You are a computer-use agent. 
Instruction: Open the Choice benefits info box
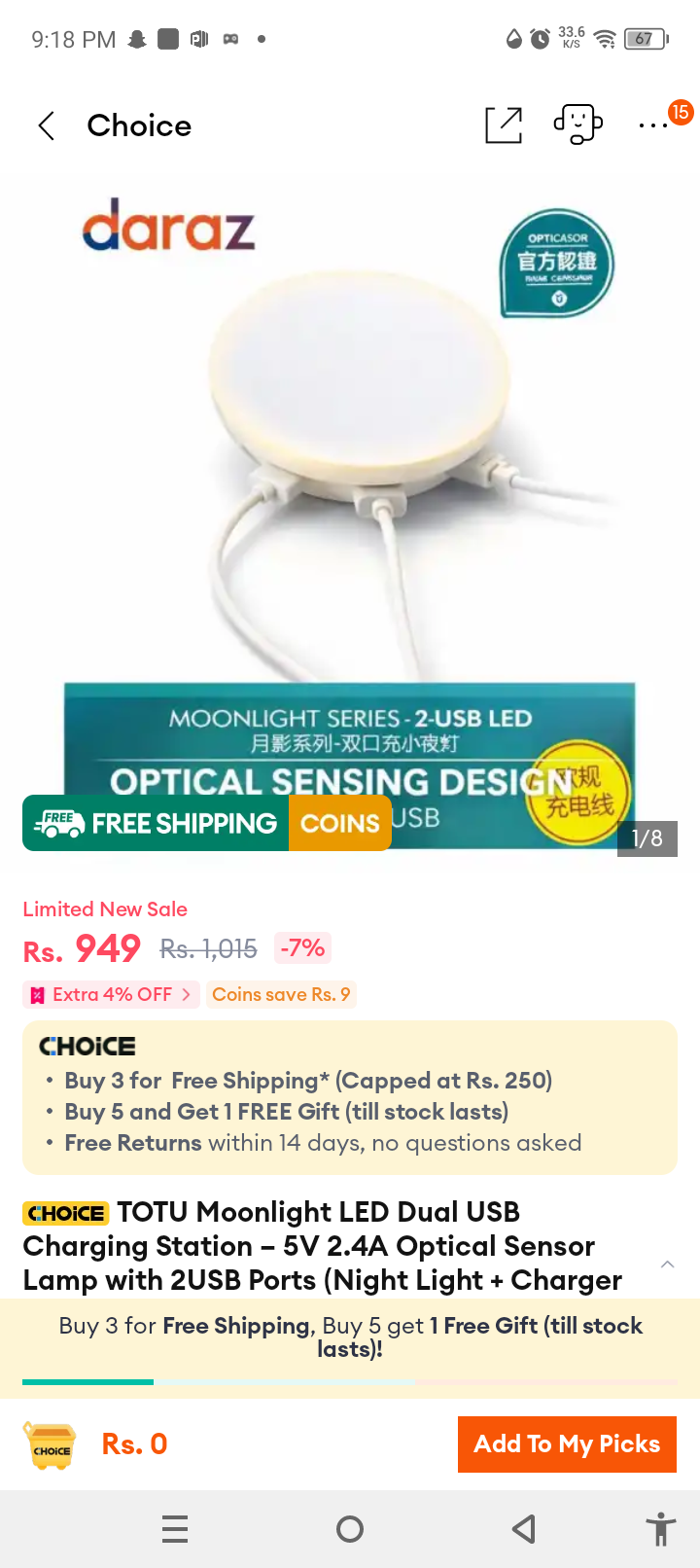tap(350, 1097)
